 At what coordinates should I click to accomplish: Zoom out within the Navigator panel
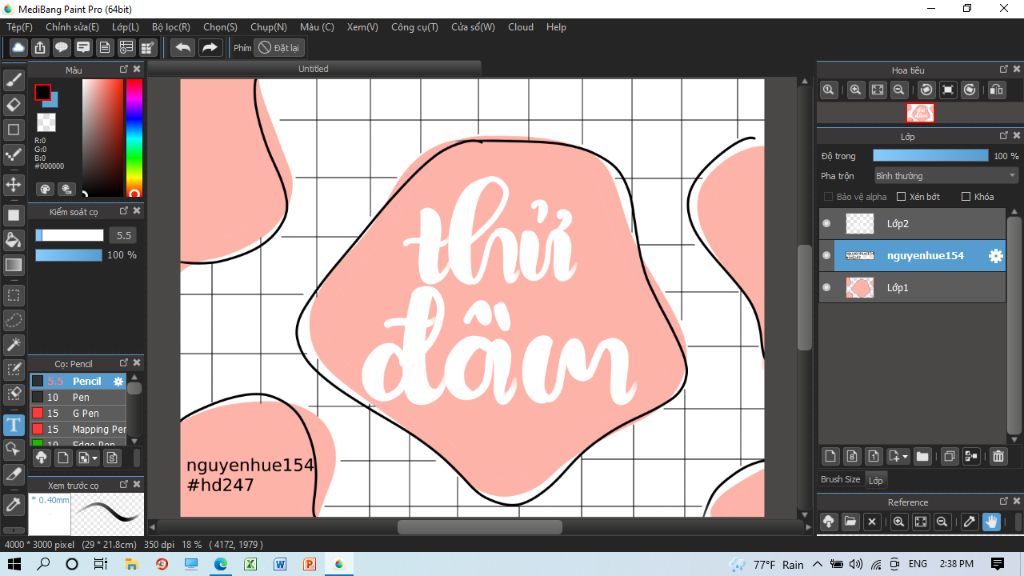(x=899, y=90)
